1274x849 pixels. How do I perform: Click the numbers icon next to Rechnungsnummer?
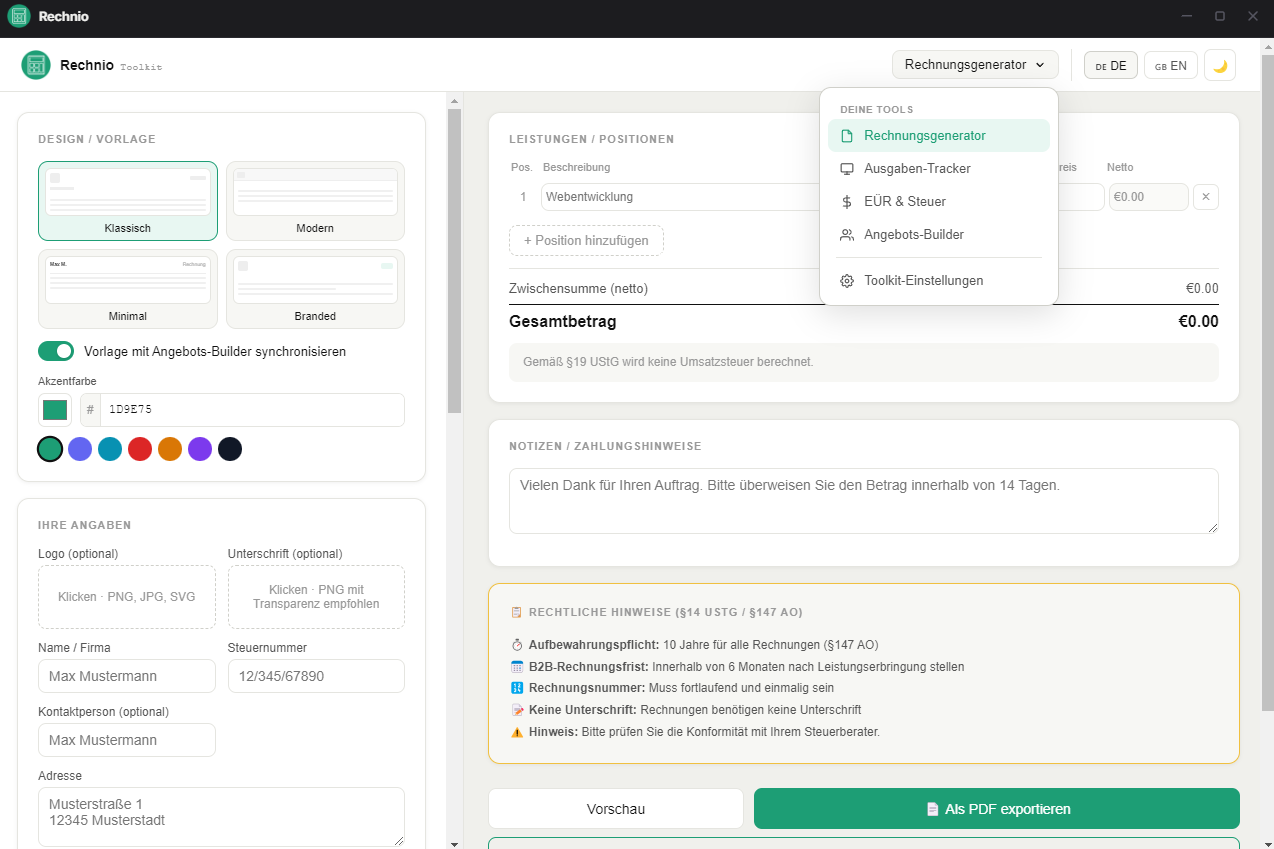point(517,688)
